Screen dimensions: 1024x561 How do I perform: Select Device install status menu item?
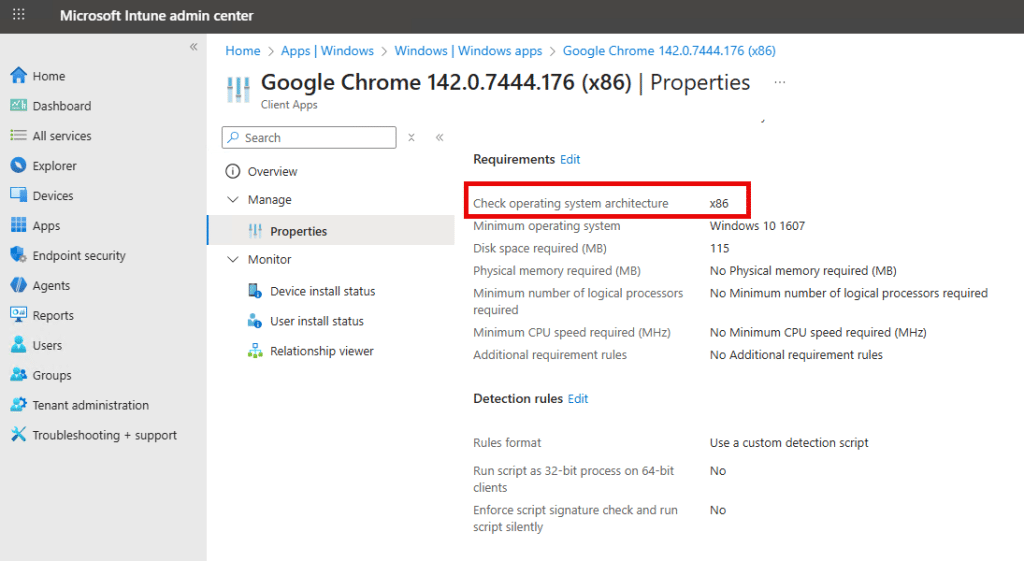[322, 291]
